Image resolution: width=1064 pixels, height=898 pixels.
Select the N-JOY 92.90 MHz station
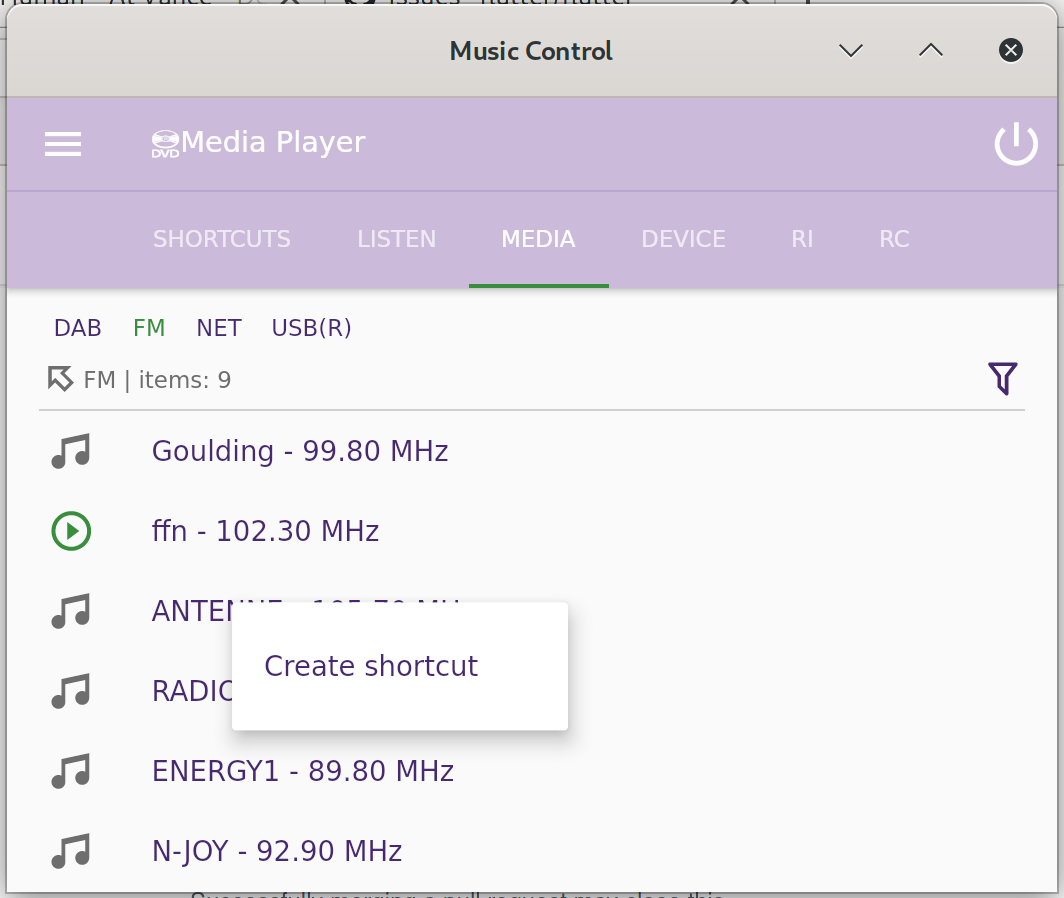(x=276, y=851)
